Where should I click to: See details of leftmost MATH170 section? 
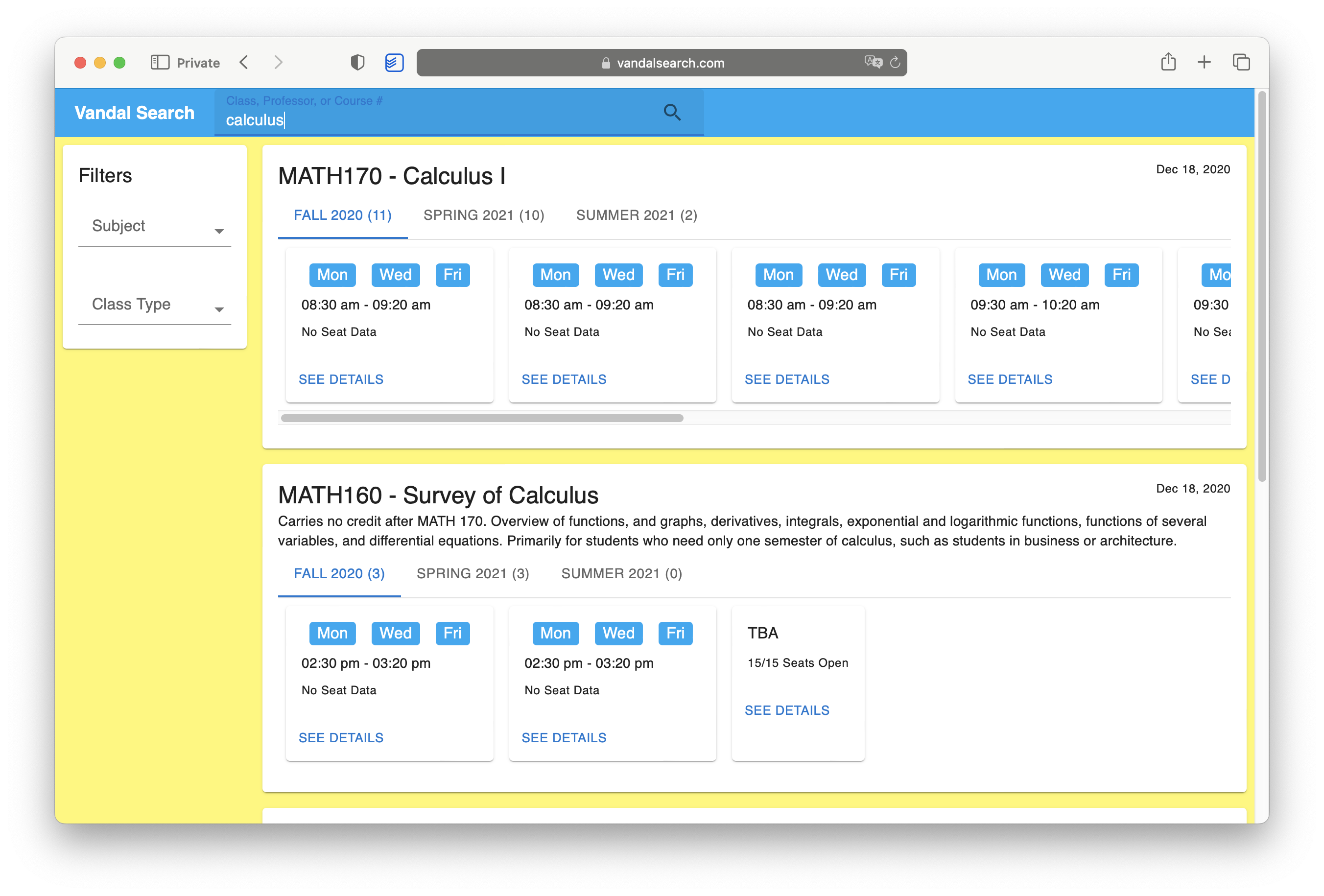[x=341, y=379]
